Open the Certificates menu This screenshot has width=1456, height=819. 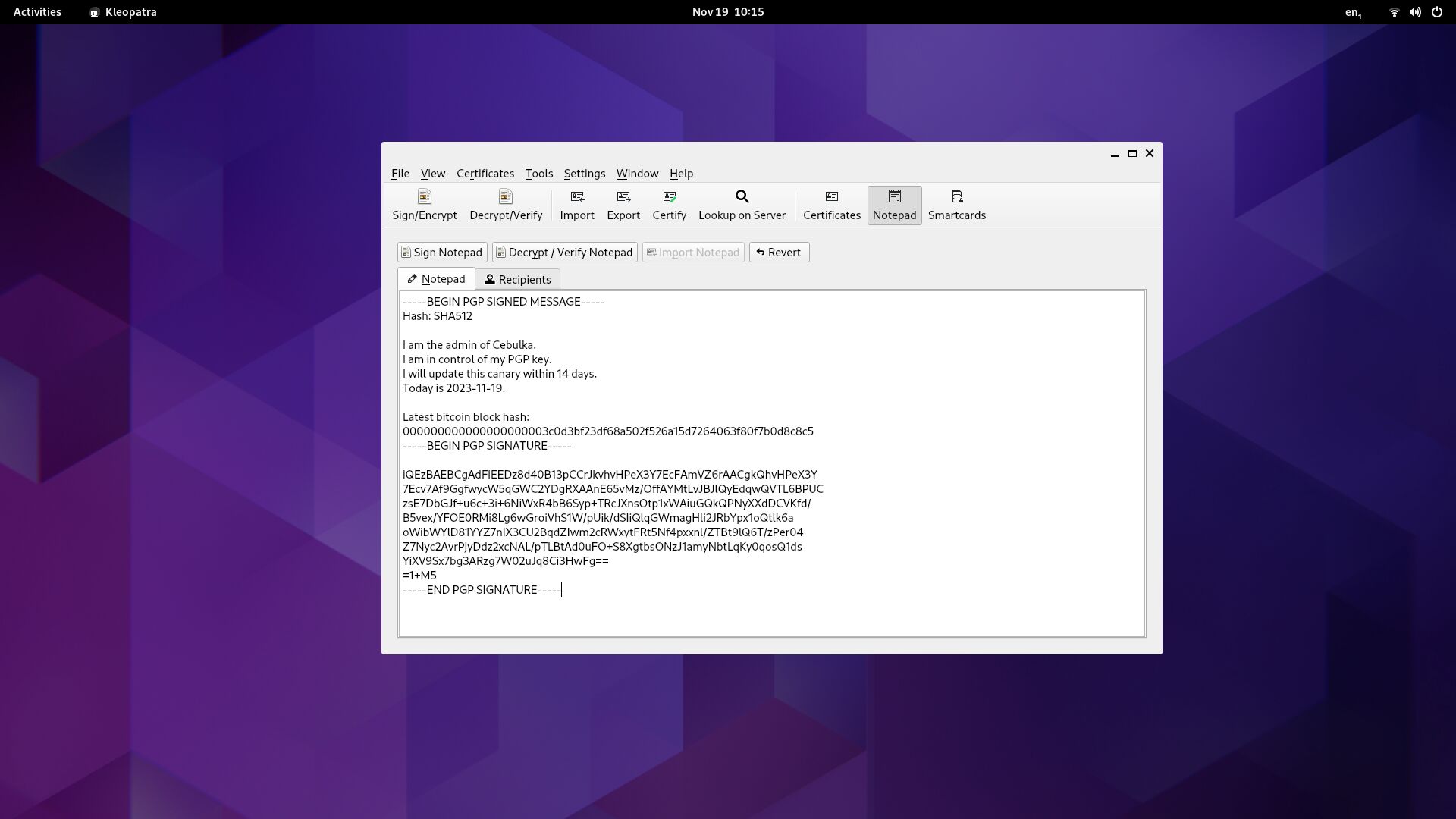tap(485, 174)
